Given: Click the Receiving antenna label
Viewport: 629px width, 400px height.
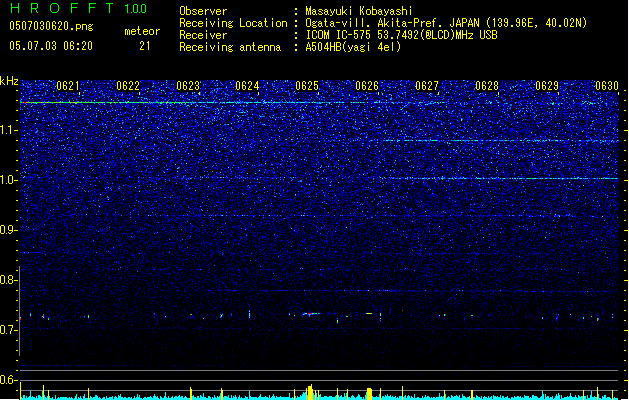Looking at the screenshot, I should pos(230,47).
